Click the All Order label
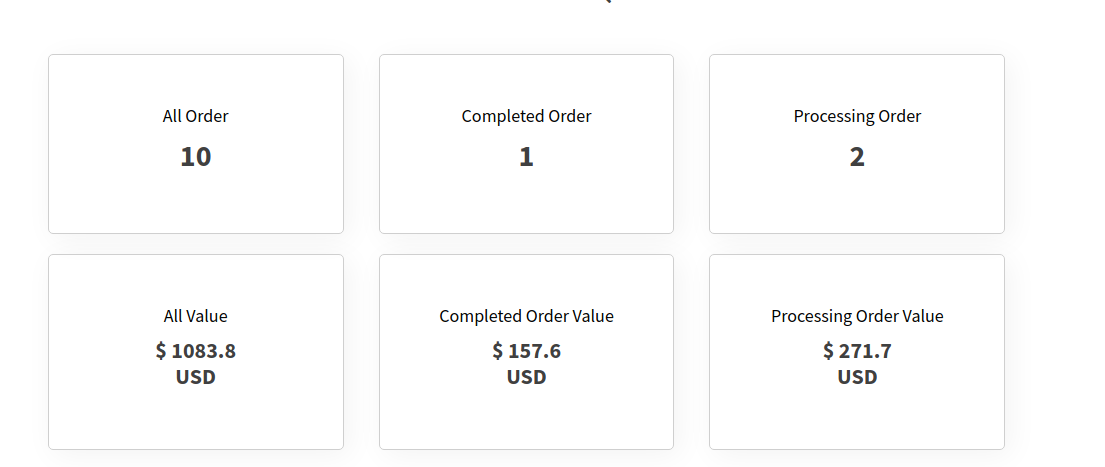This screenshot has height=467, width=1105. coord(196,116)
